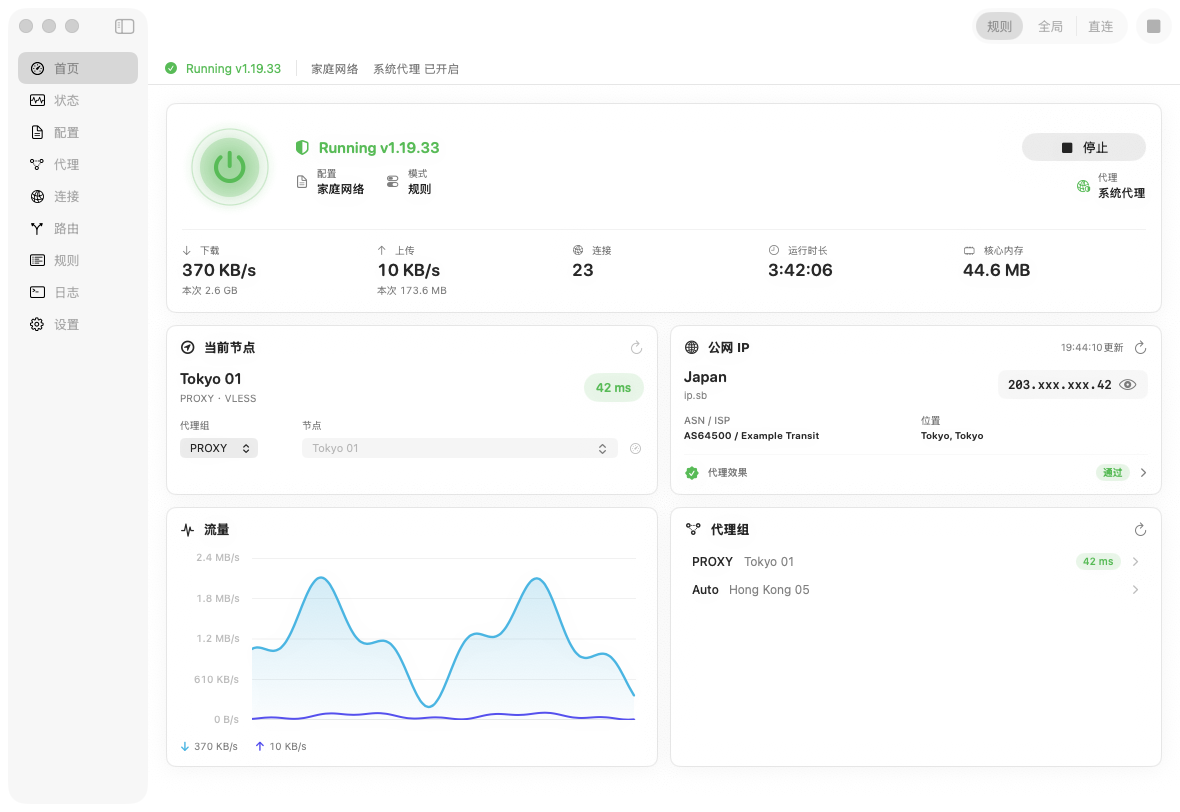This screenshot has width=1180, height=812.
Task: Click the pulse icon beside 流量
Action: click(187, 530)
